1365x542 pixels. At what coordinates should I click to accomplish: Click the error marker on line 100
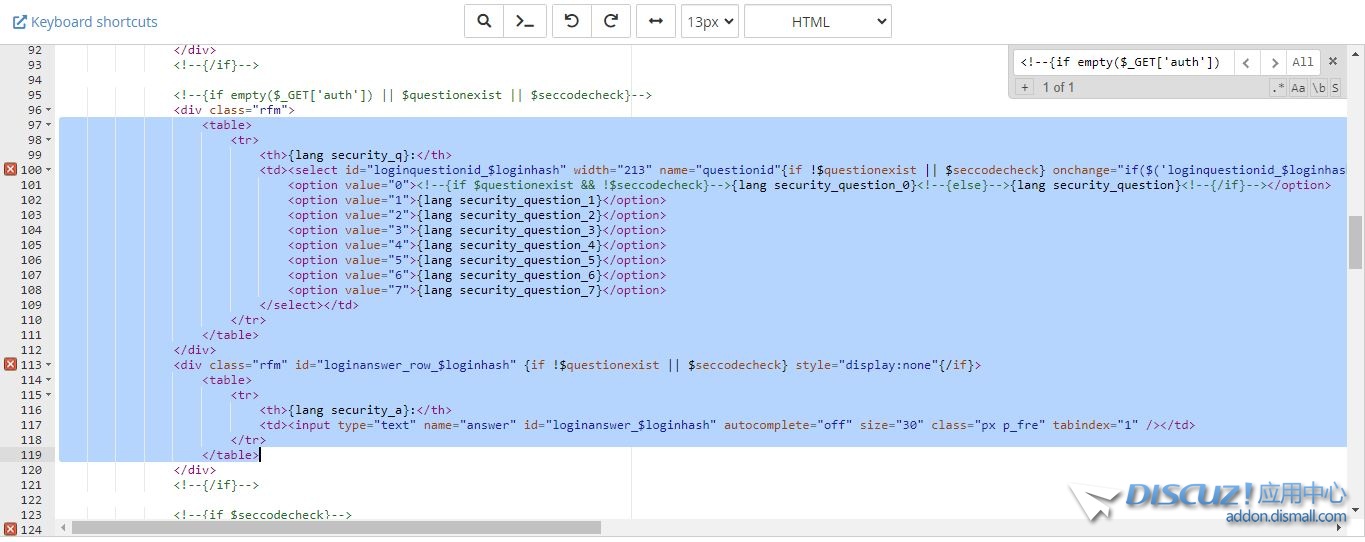click(11, 170)
